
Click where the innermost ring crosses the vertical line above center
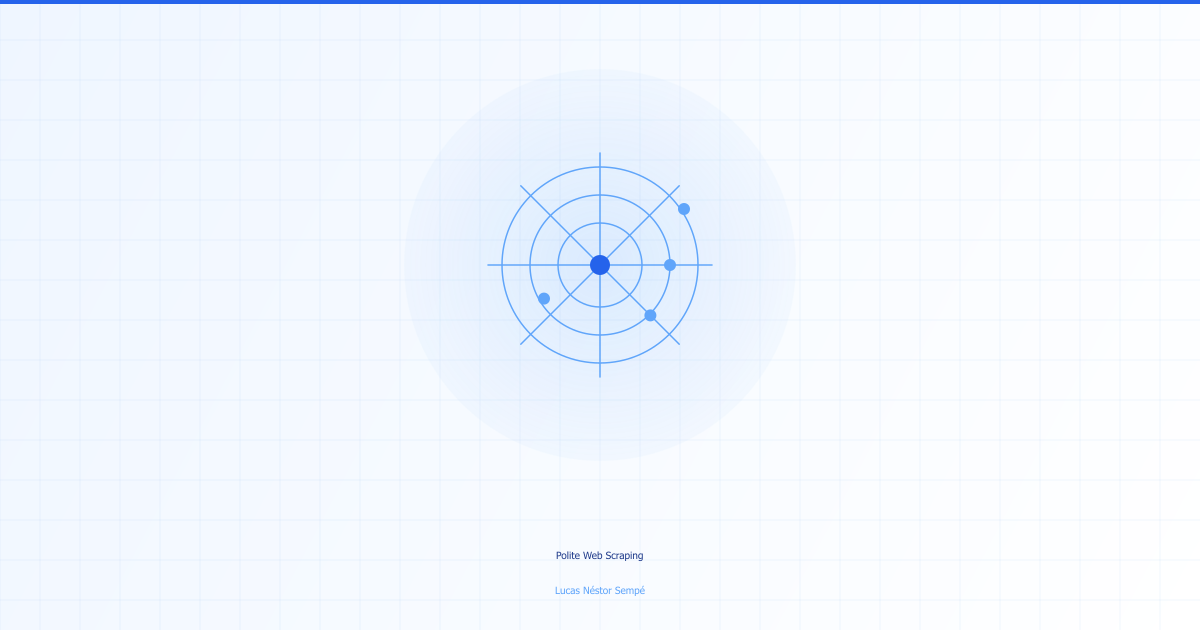tap(600, 223)
